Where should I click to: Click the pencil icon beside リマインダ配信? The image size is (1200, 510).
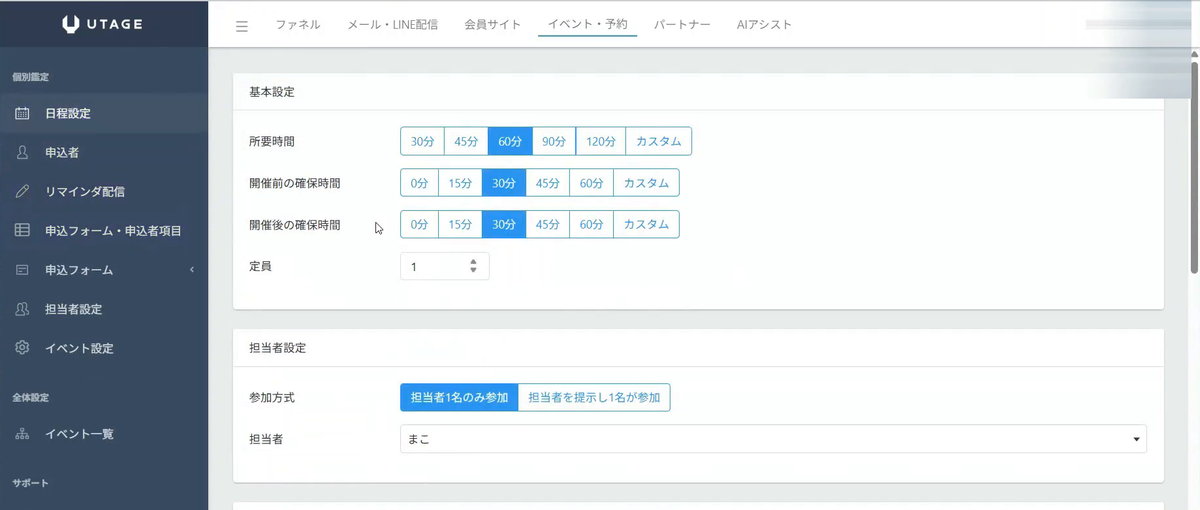coord(22,191)
